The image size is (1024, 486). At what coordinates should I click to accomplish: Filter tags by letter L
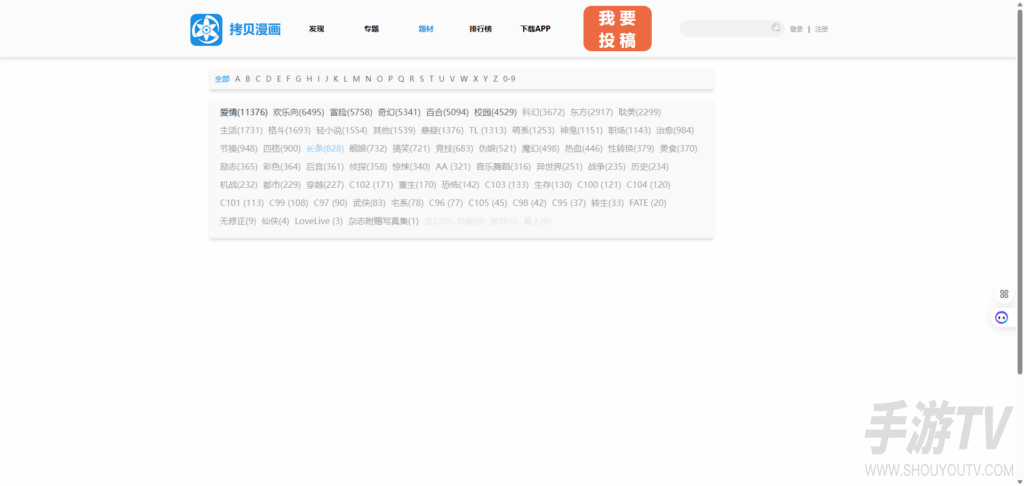coord(345,79)
